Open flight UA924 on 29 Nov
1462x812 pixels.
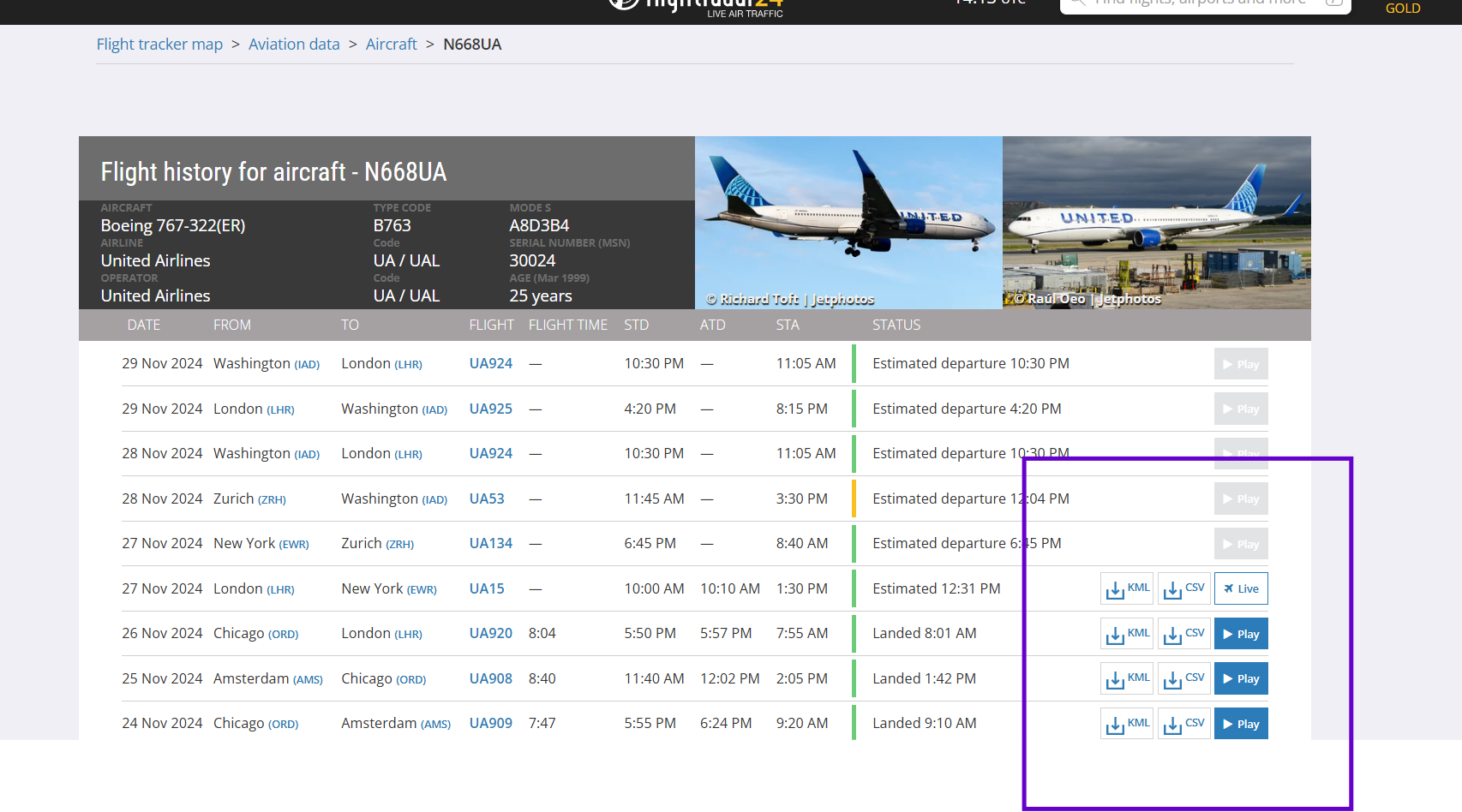490,364
